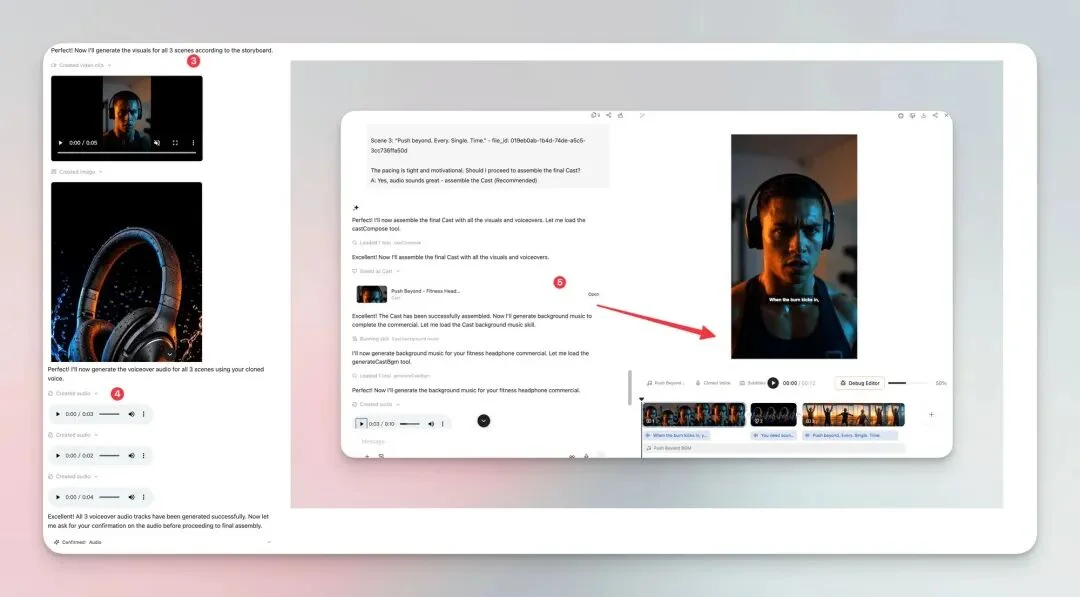
Task: Click the scroll-to-bottom arrow button in chat
Action: (x=484, y=421)
